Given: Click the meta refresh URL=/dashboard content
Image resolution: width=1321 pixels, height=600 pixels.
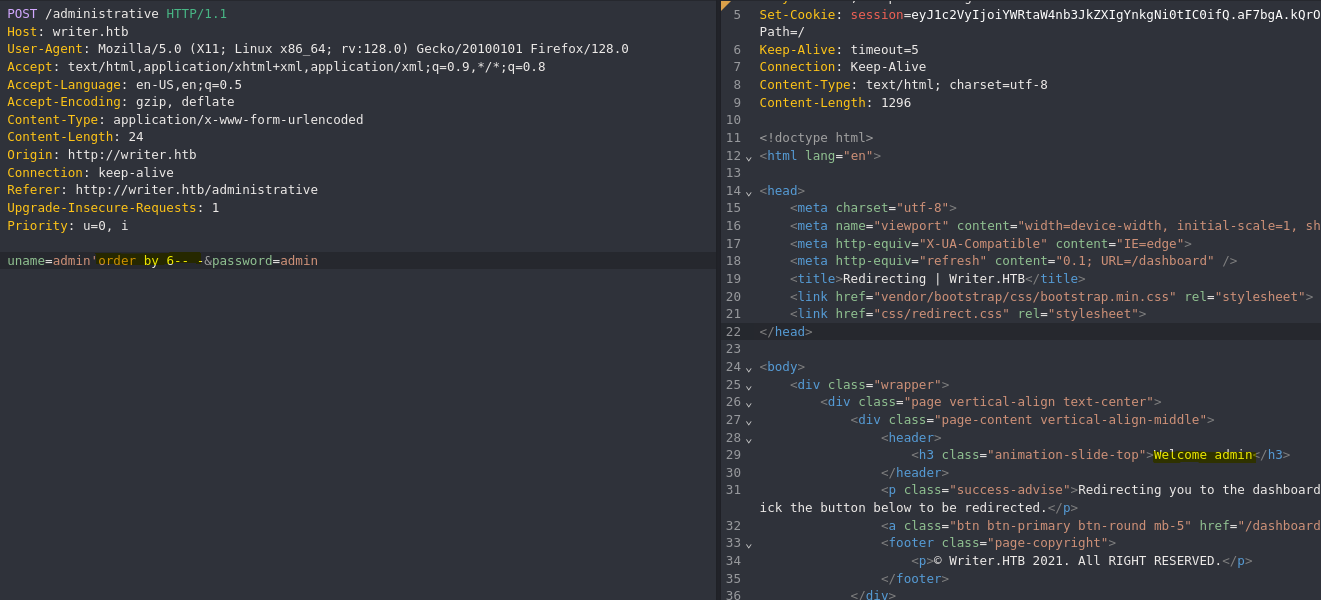Looking at the screenshot, I should tap(1135, 261).
